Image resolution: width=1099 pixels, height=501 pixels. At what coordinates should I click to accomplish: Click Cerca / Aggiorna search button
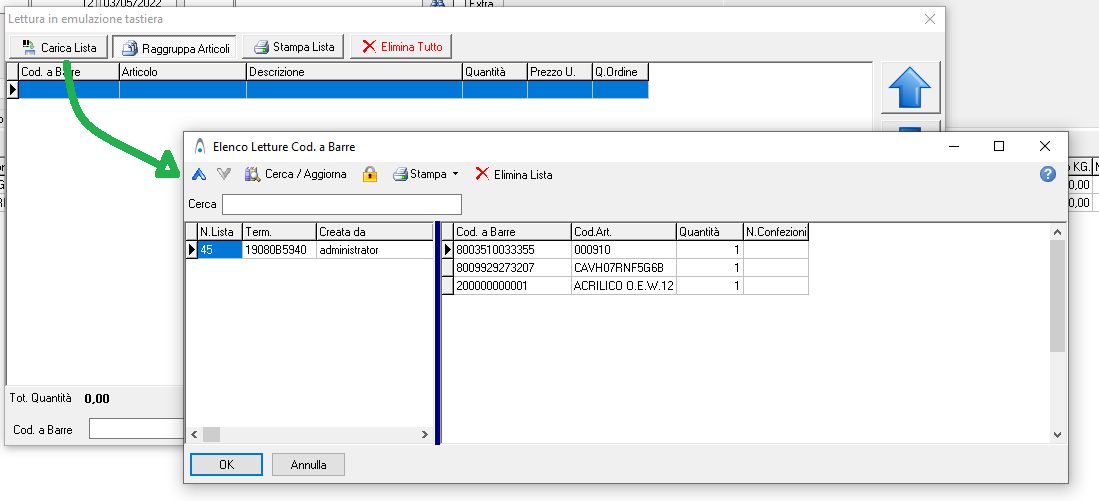[x=296, y=174]
